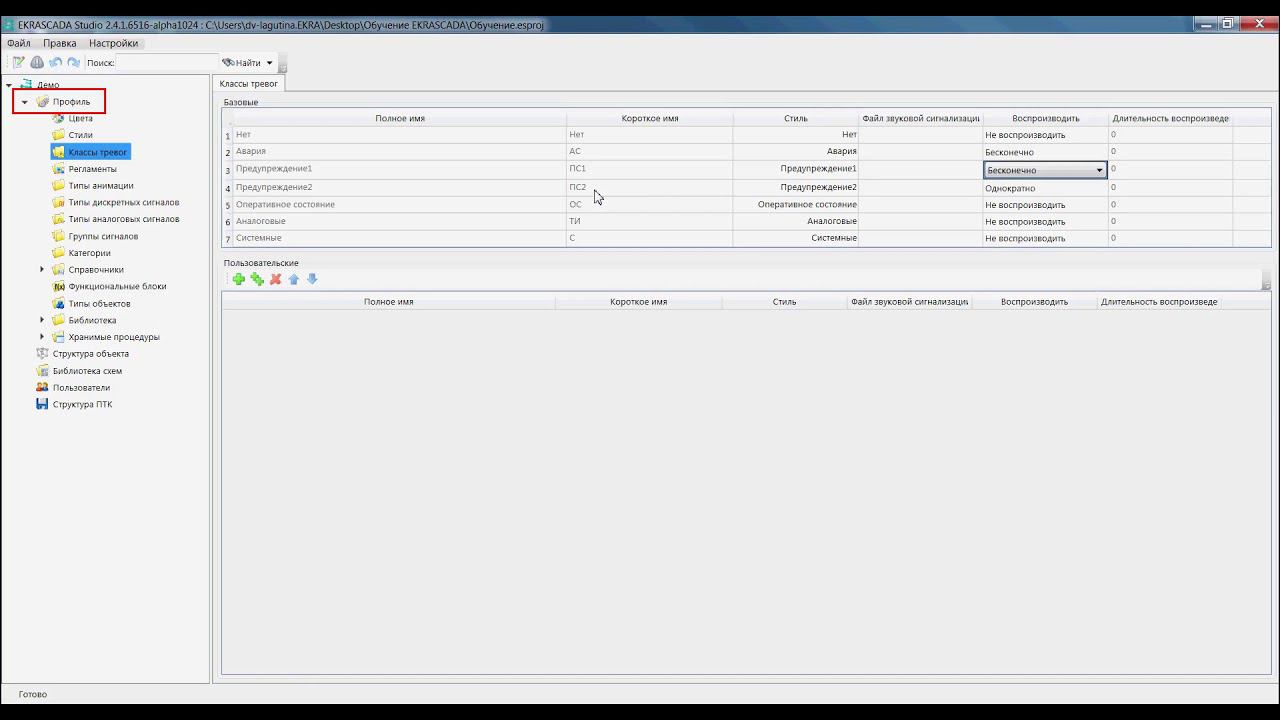
Task: Click the Профиль folder icon
Action: pos(42,102)
